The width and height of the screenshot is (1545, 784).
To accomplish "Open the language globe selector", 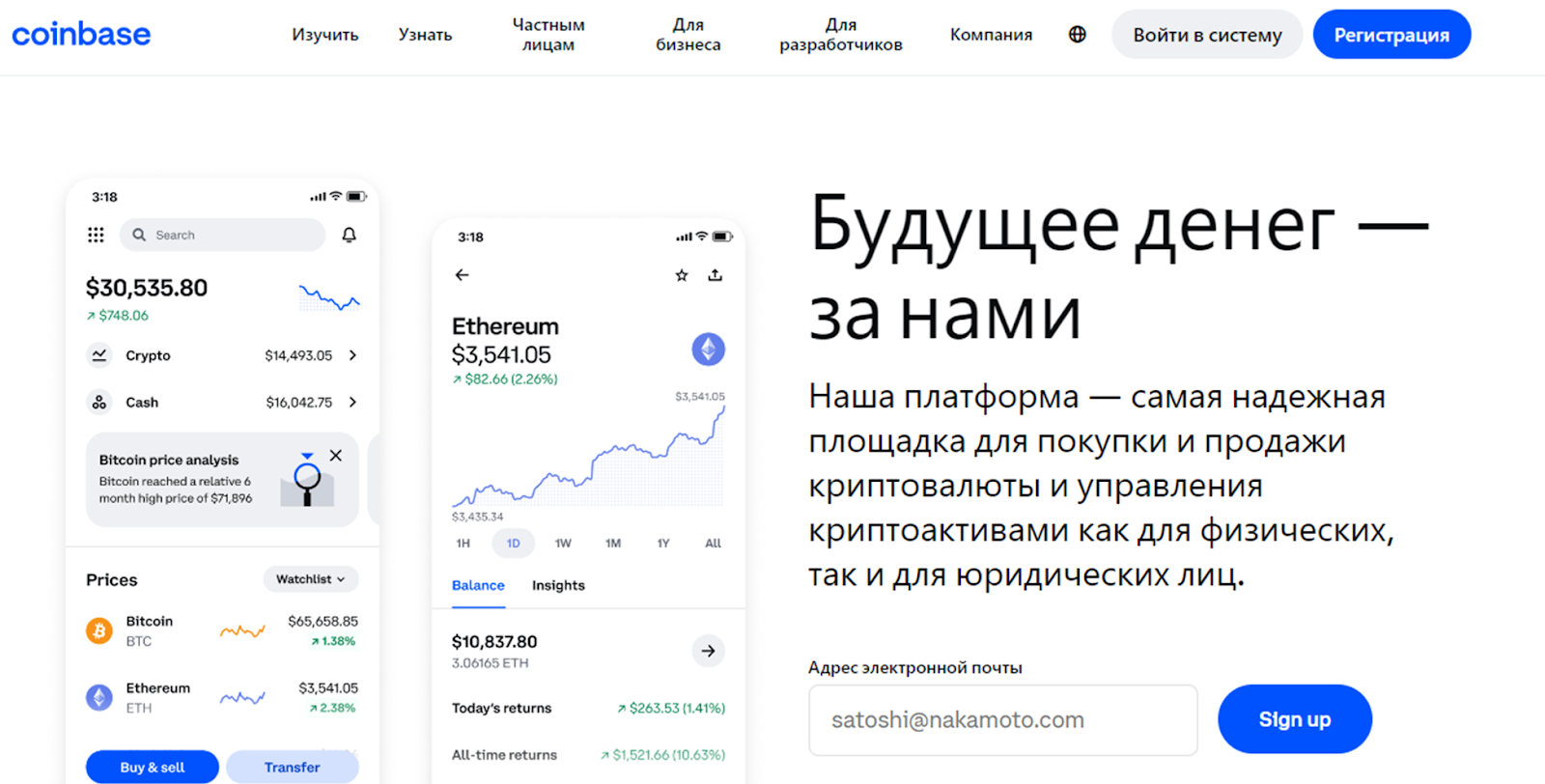I will pos(1078,35).
